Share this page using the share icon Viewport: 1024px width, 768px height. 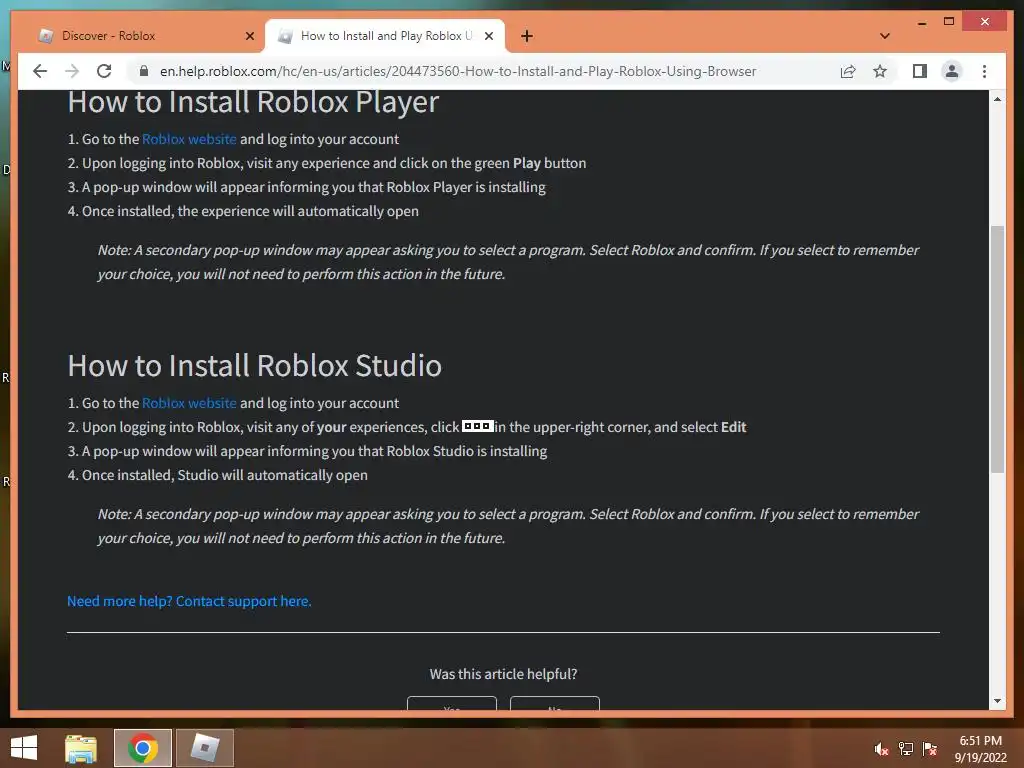pos(848,71)
